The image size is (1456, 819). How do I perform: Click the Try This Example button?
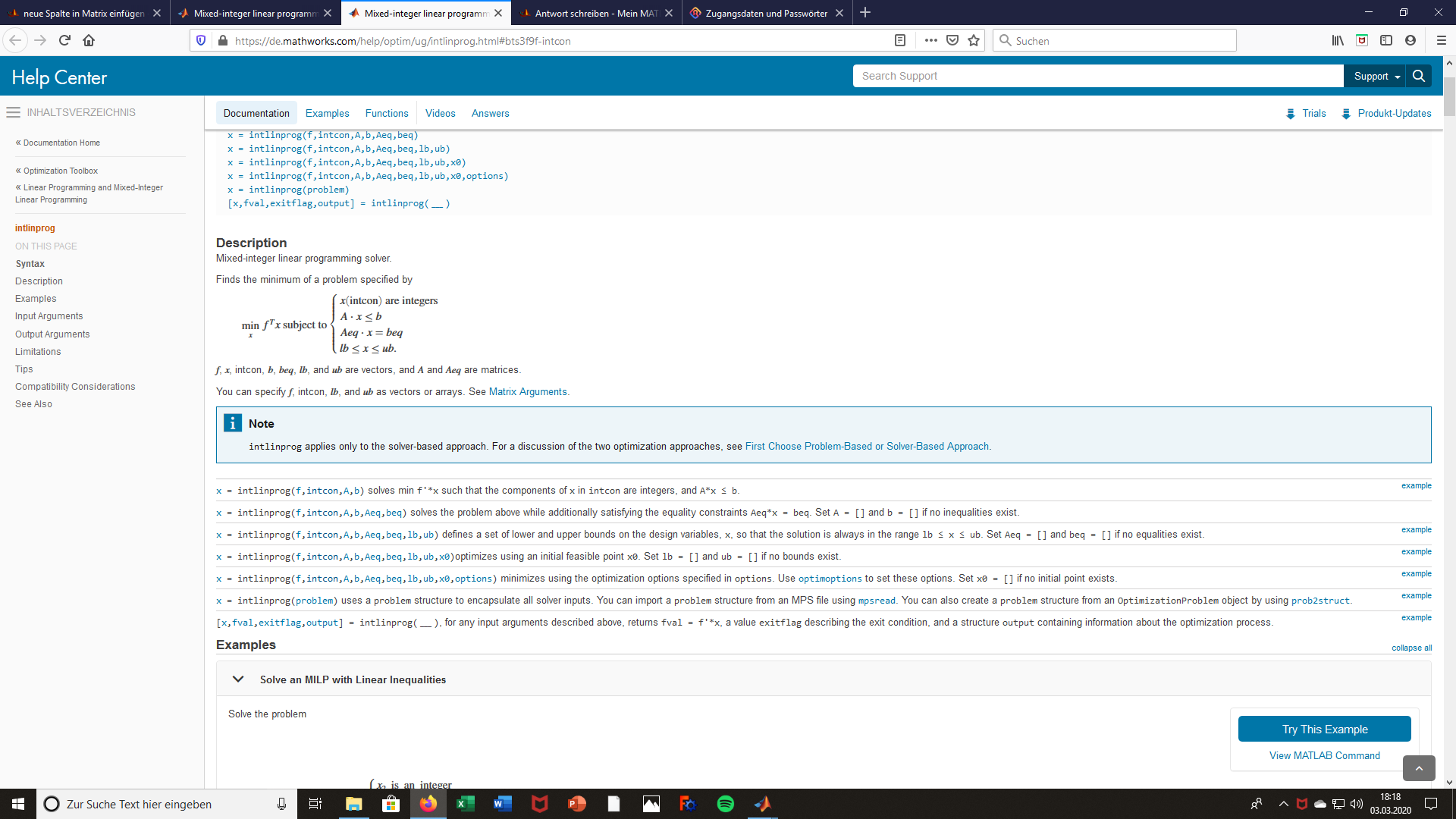point(1324,729)
